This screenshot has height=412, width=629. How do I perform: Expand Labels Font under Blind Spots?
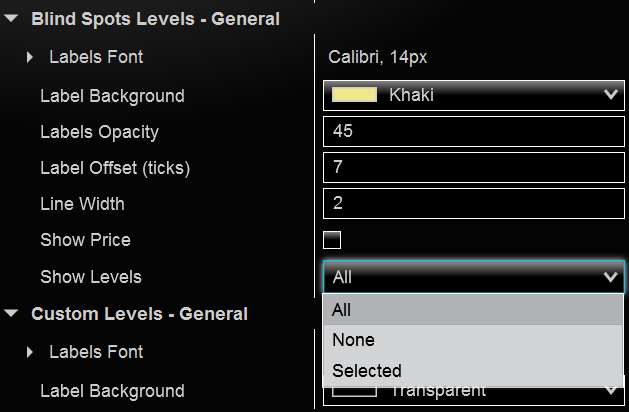click(31, 58)
